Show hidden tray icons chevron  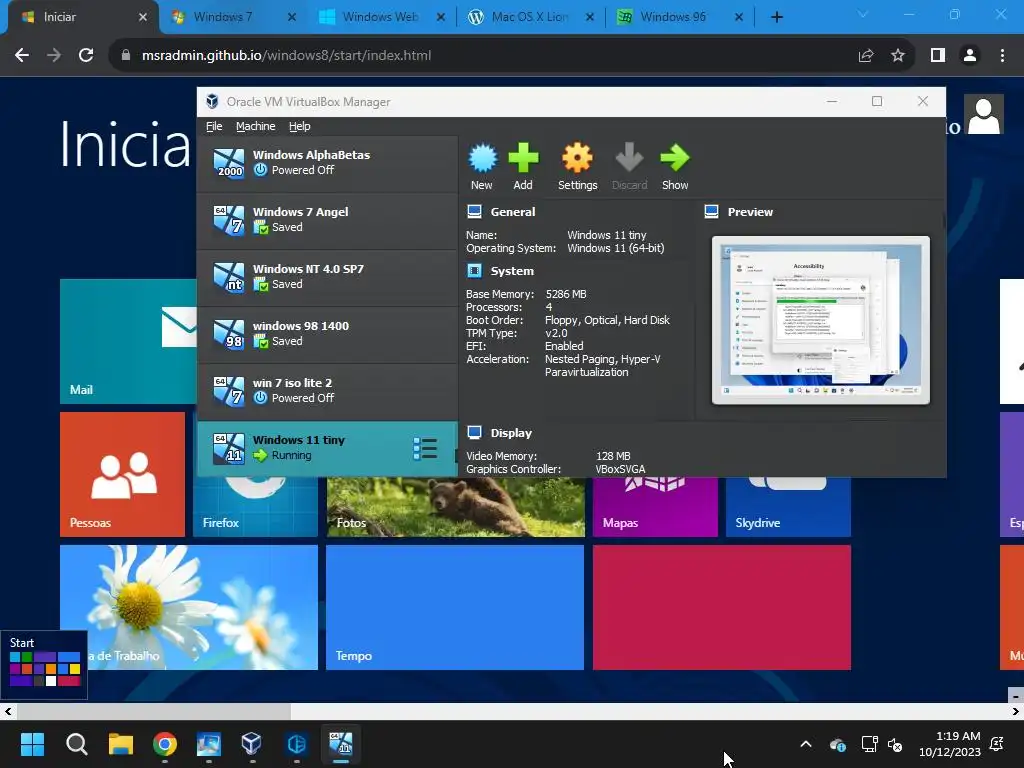point(806,744)
